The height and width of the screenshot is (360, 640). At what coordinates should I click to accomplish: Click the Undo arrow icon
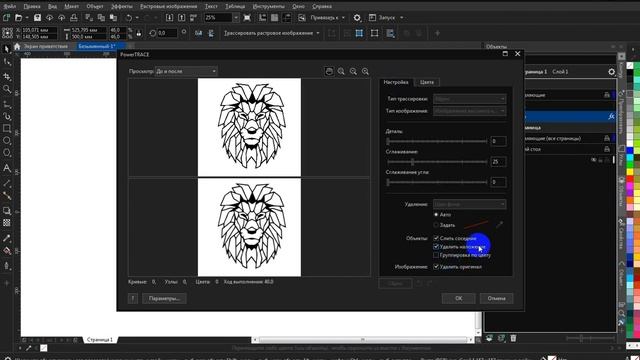[129, 18]
